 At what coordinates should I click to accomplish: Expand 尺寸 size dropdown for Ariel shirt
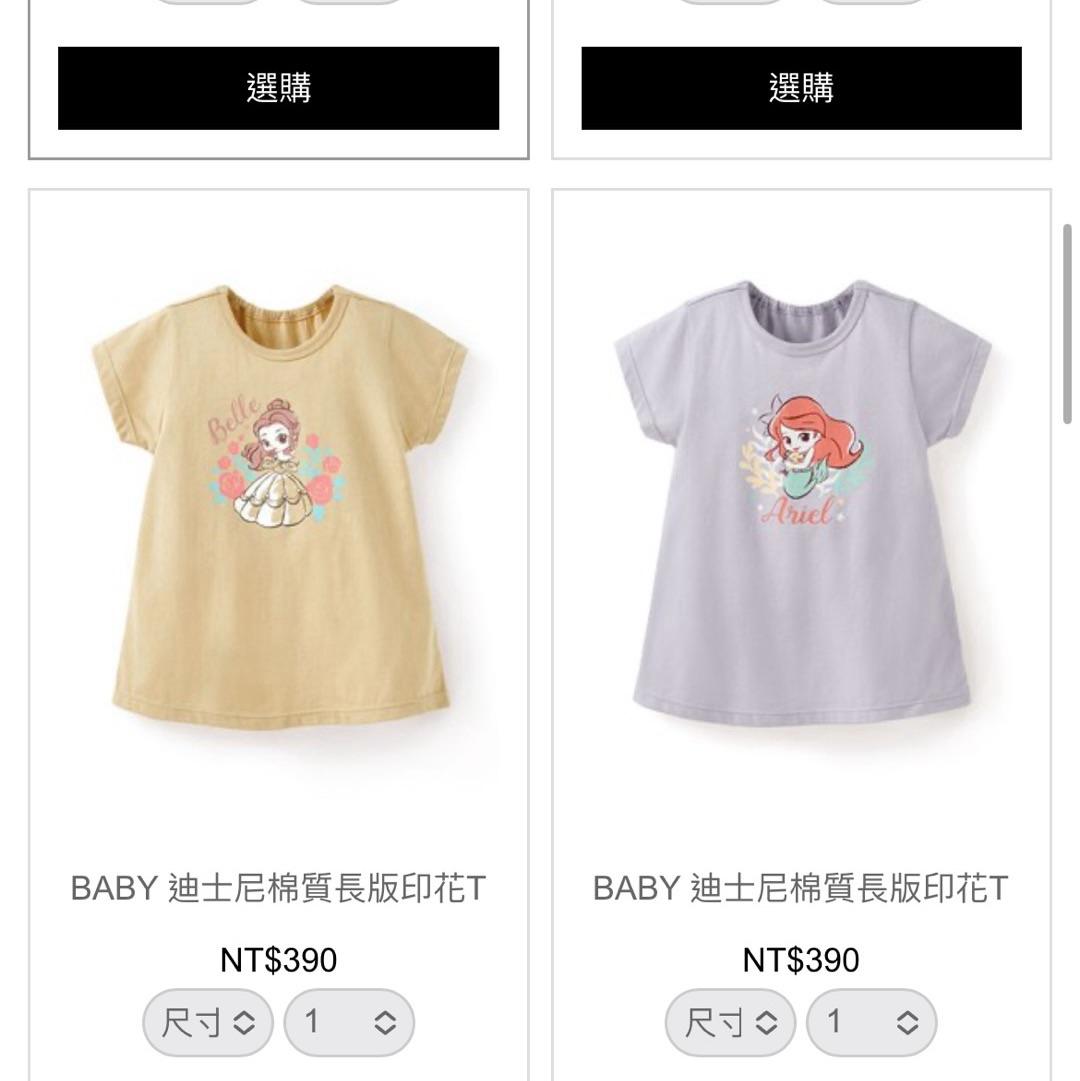pos(731,1022)
